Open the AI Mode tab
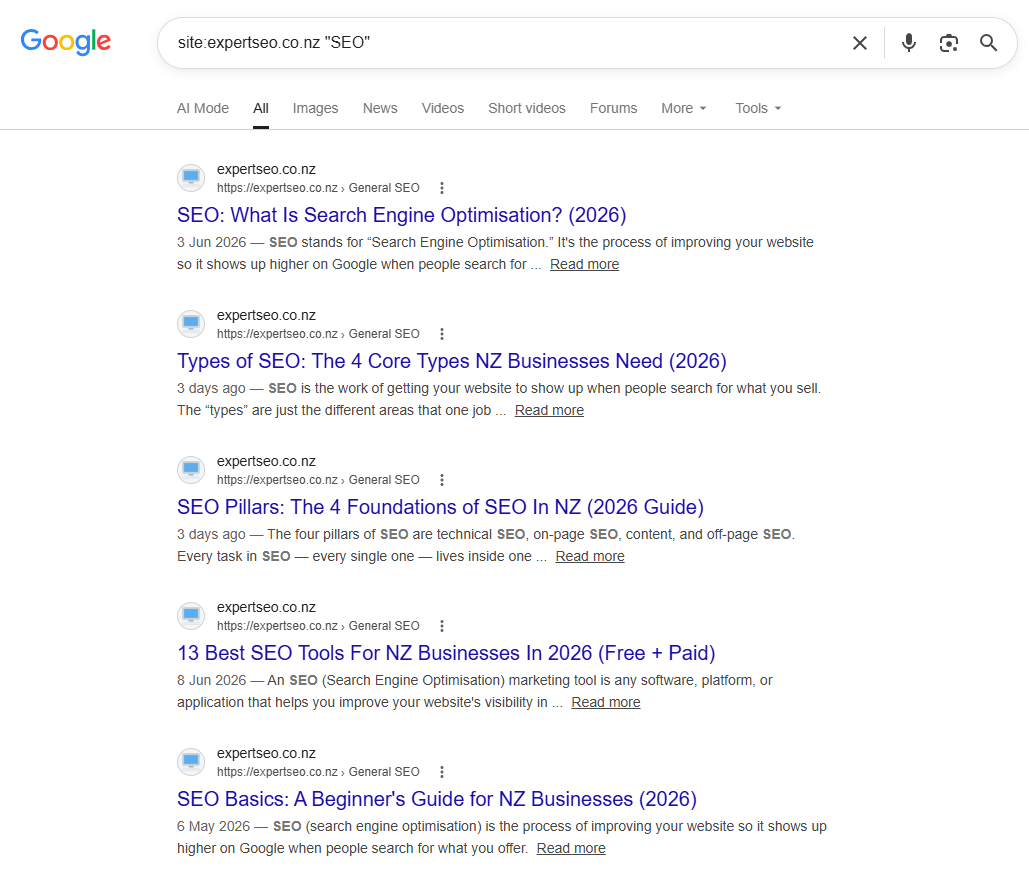The height and width of the screenshot is (874, 1029). 203,108
